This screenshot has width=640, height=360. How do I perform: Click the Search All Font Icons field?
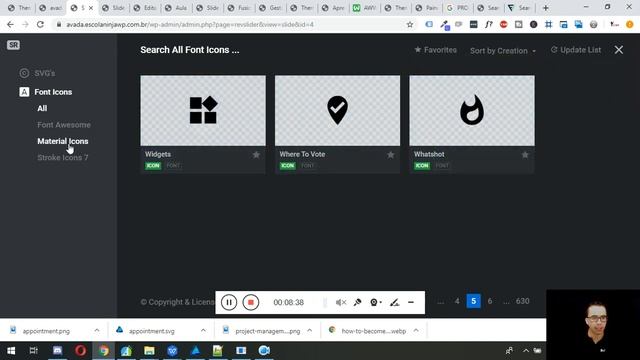(x=190, y=50)
